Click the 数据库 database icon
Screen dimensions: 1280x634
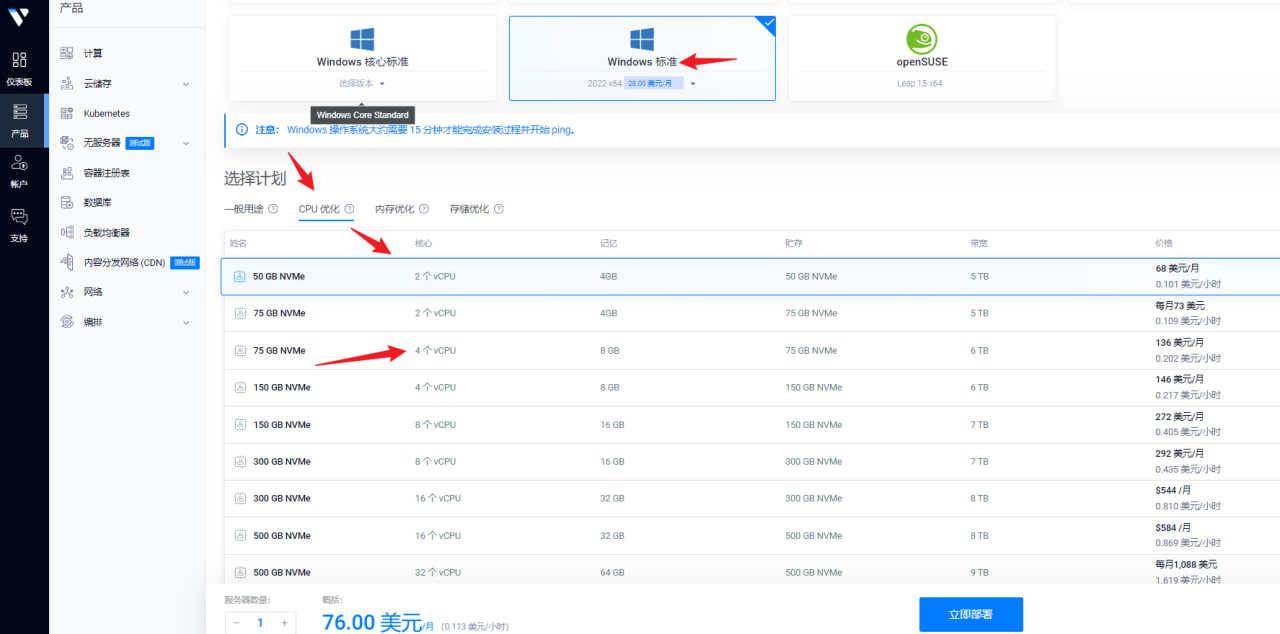tap(67, 202)
